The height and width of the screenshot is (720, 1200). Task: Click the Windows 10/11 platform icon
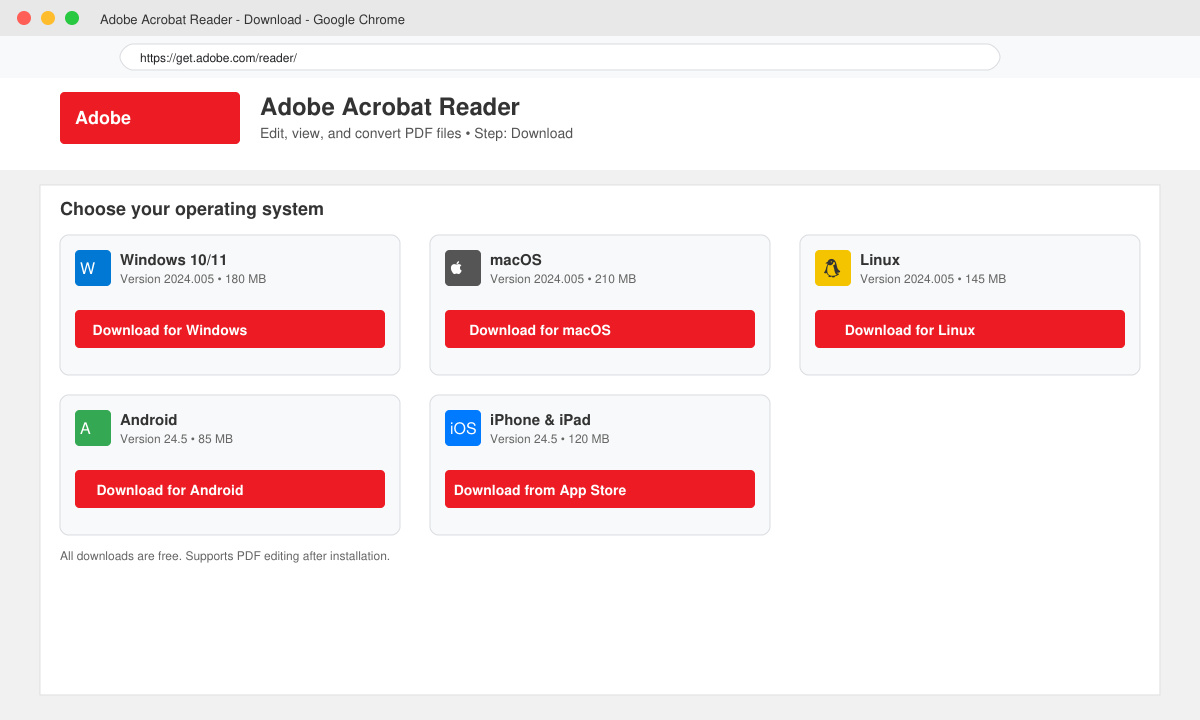pos(93,268)
